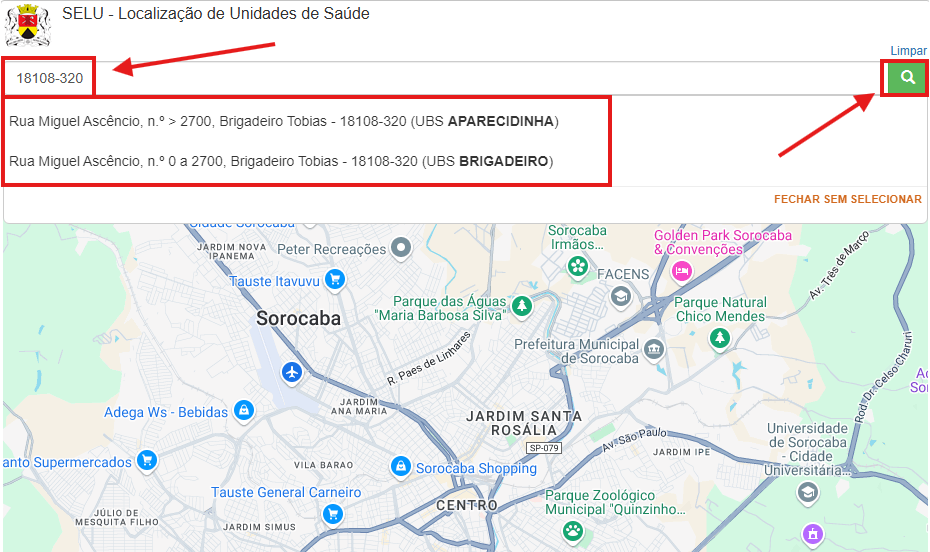Image resolution: width=930 pixels, height=552 pixels.
Task: Click the FACENS graduation cap pin
Action: click(x=621, y=296)
